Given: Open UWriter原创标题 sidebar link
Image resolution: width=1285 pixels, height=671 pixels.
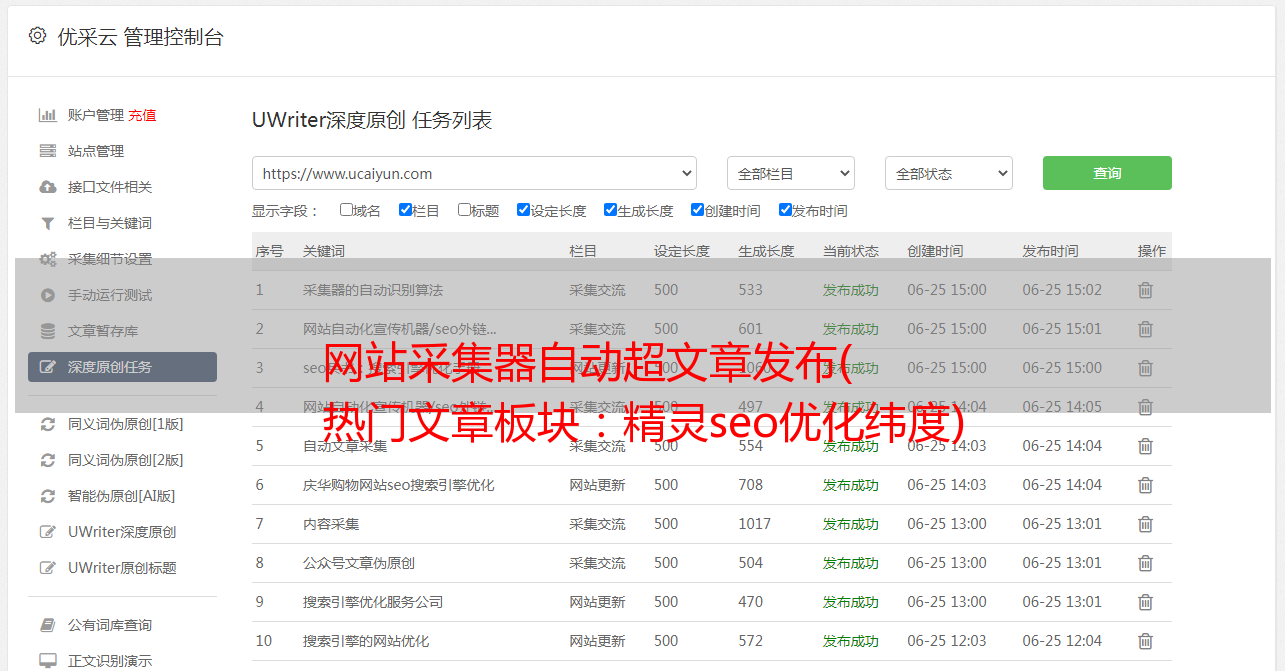Looking at the screenshot, I should 122,568.
